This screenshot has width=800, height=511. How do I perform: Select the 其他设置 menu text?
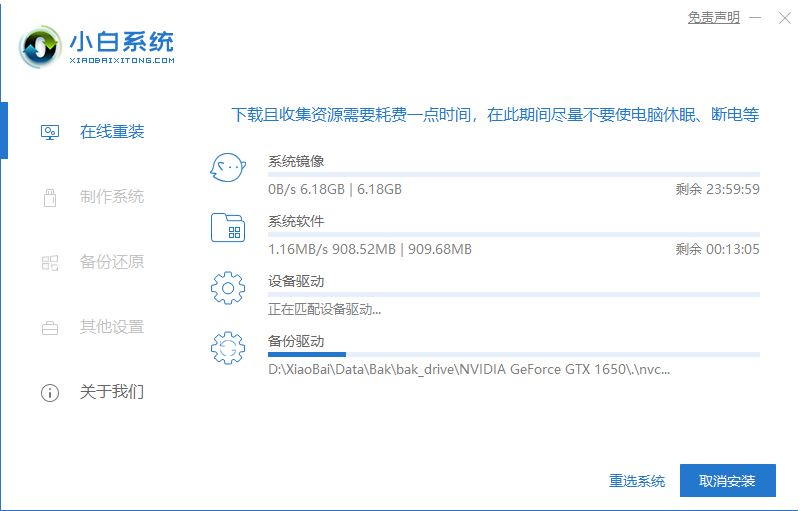pyautogui.click(x=112, y=327)
